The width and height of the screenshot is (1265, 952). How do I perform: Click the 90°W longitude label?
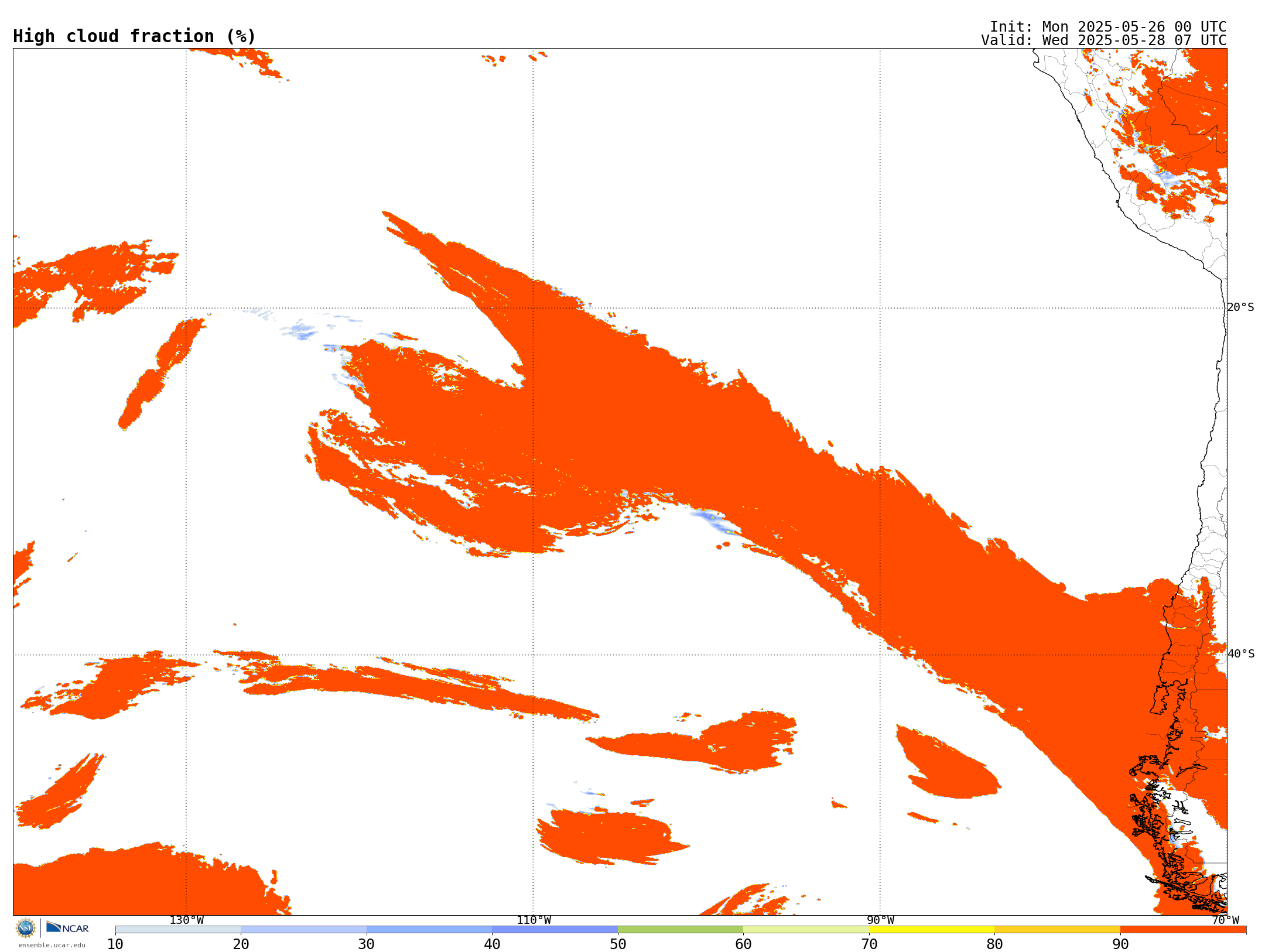pos(880,920)
